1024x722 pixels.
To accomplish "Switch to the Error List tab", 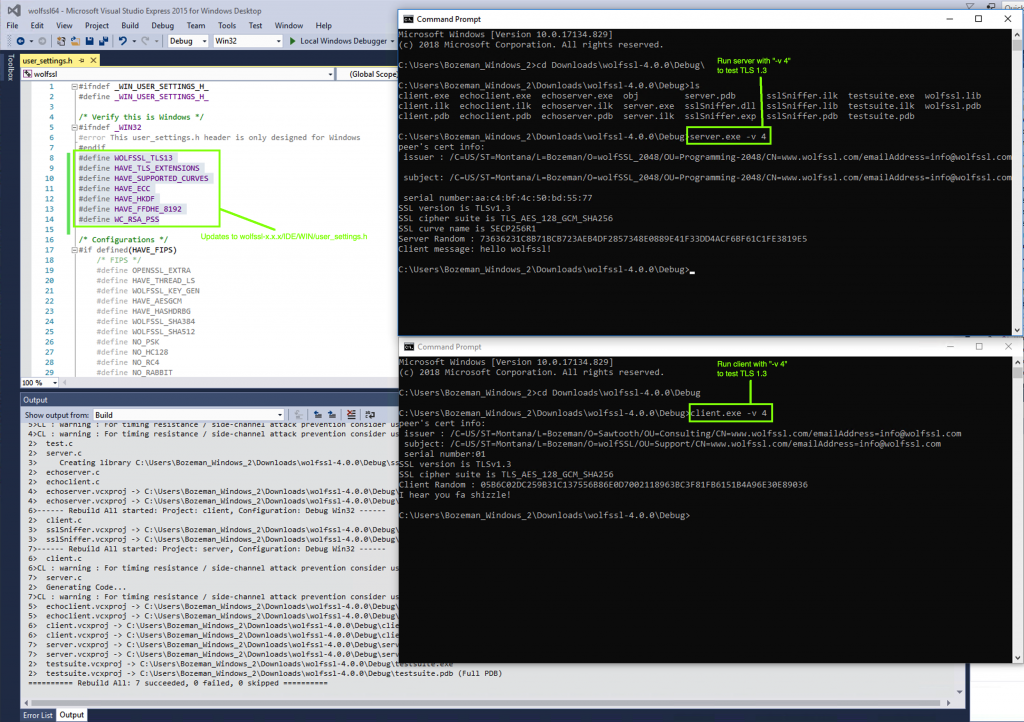I will (38, 715).
